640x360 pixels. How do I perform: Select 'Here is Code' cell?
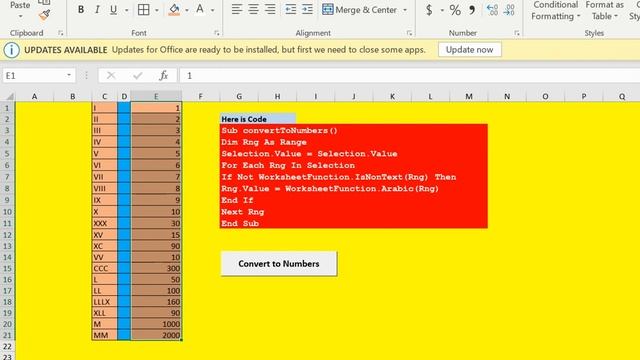pyautogui.click(x=258, y=119)
